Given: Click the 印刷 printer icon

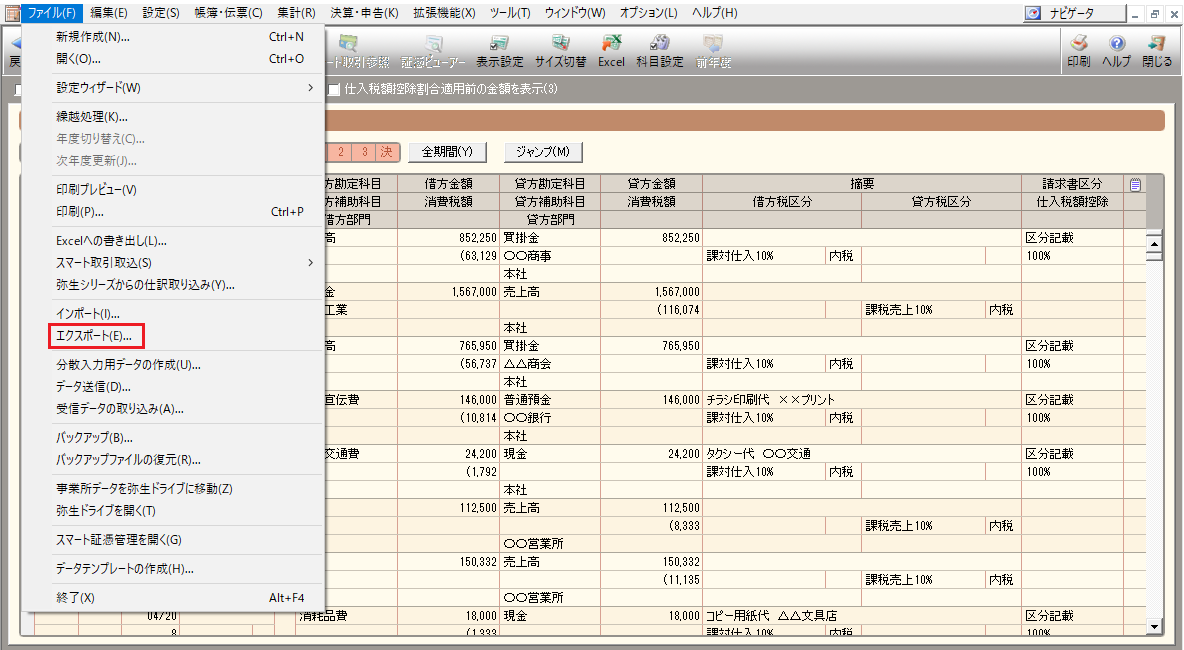Looking at the screenshot, I should click(x=1078, y=51).
